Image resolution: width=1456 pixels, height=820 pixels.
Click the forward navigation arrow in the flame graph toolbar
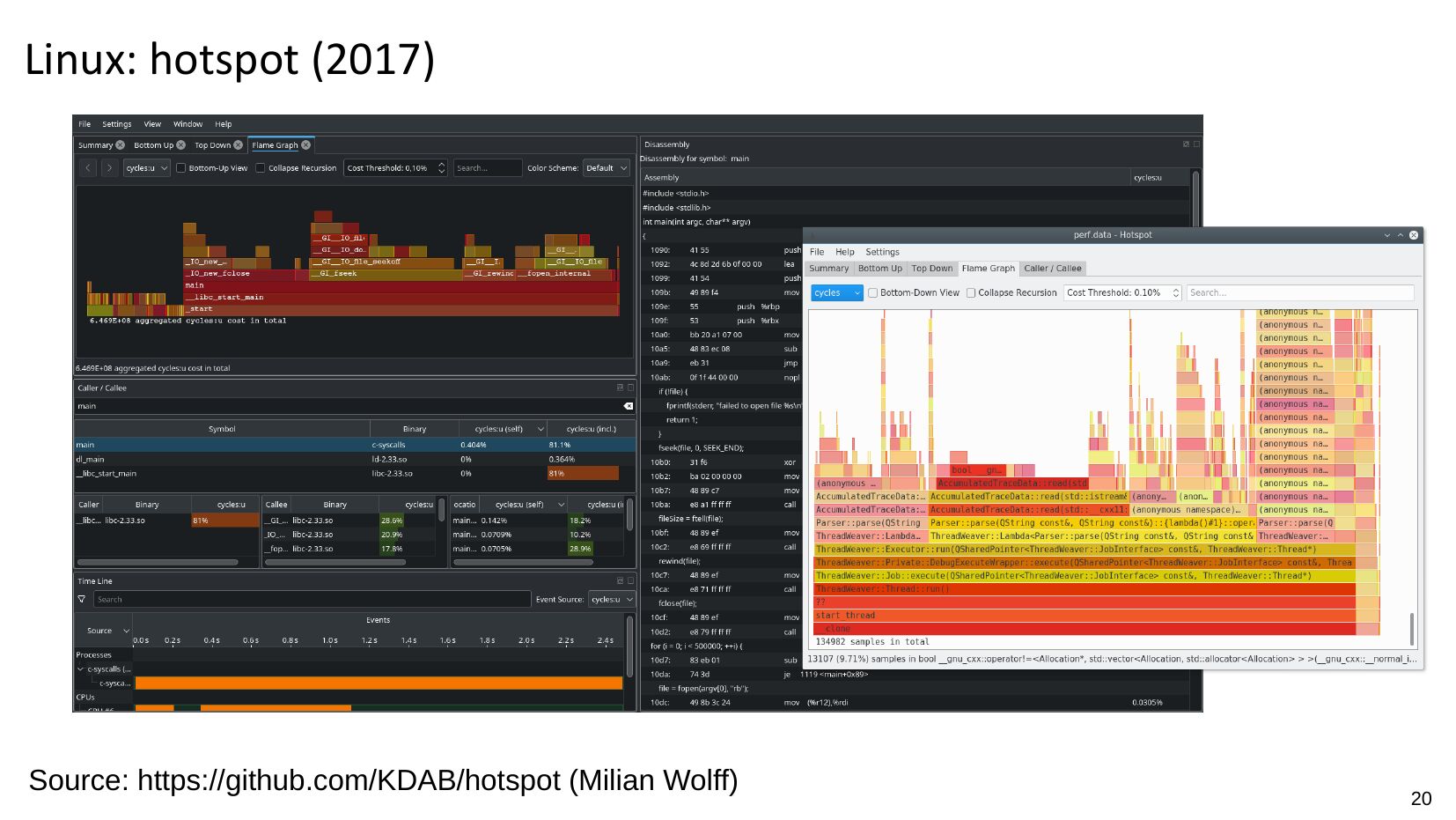coord(109,168)
